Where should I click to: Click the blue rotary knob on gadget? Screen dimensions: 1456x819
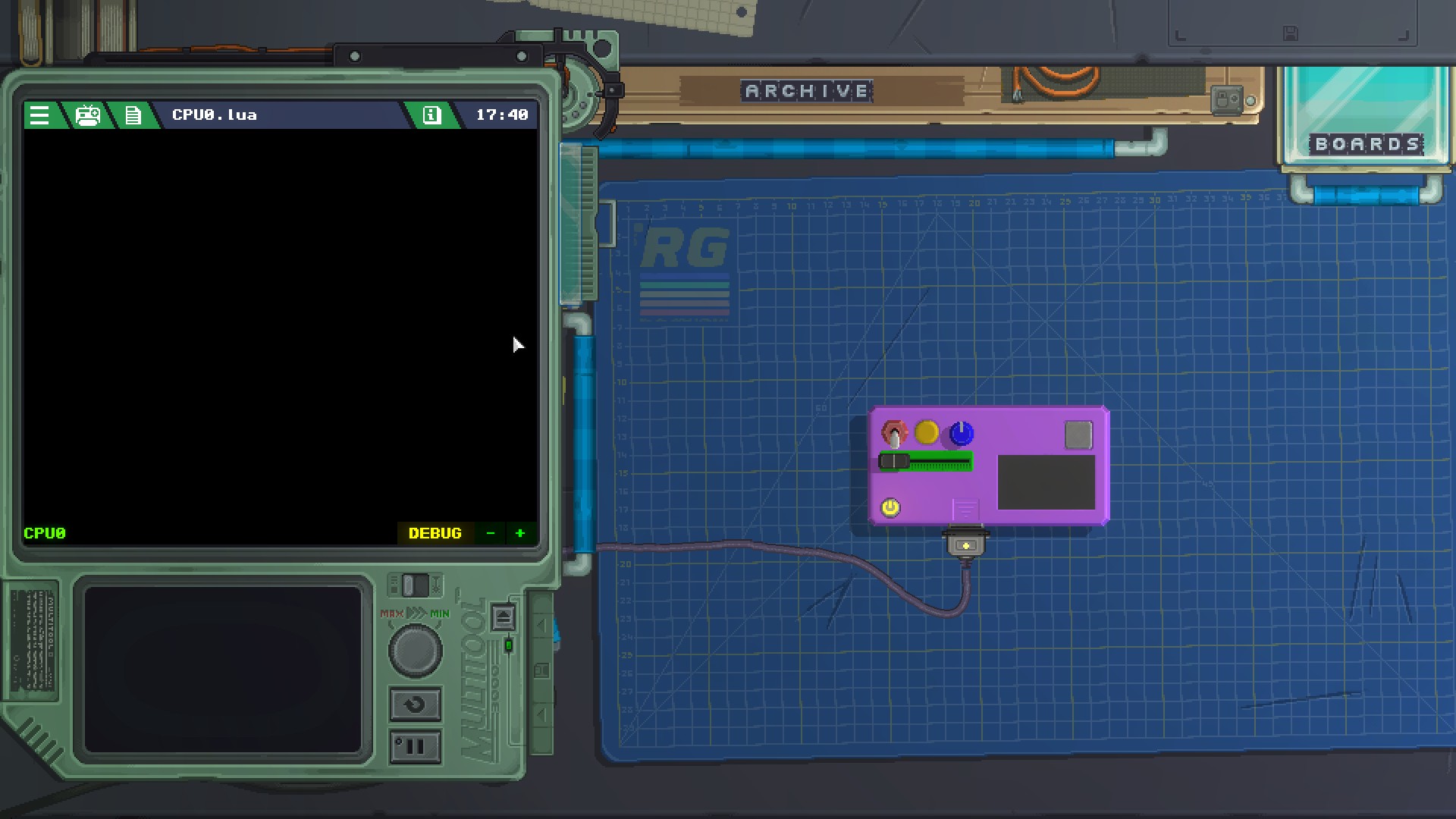(x=961, y=434)
